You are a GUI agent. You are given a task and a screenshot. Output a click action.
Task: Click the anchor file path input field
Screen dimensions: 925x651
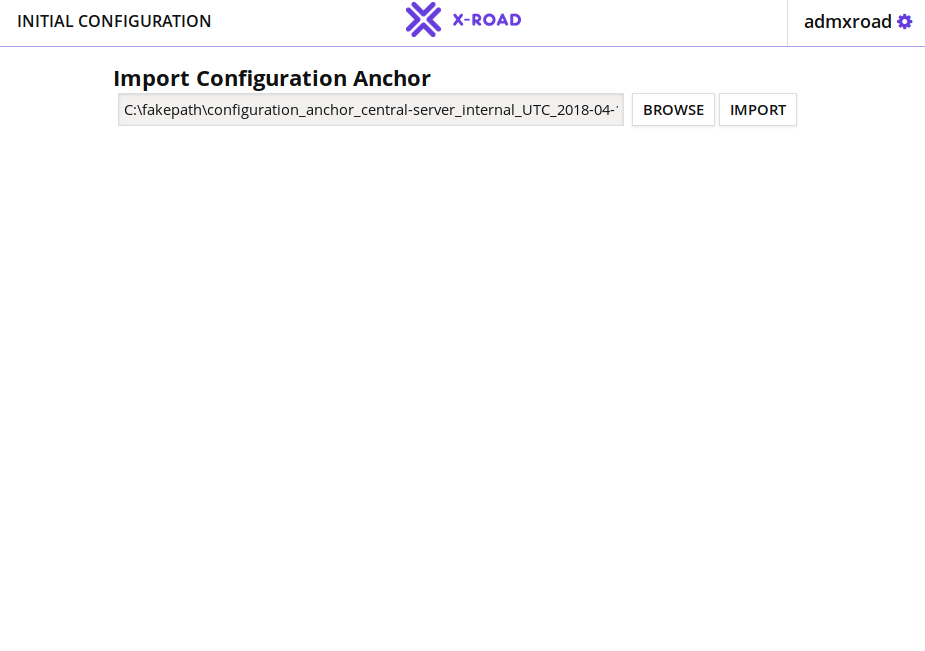[x=371, y=110]
